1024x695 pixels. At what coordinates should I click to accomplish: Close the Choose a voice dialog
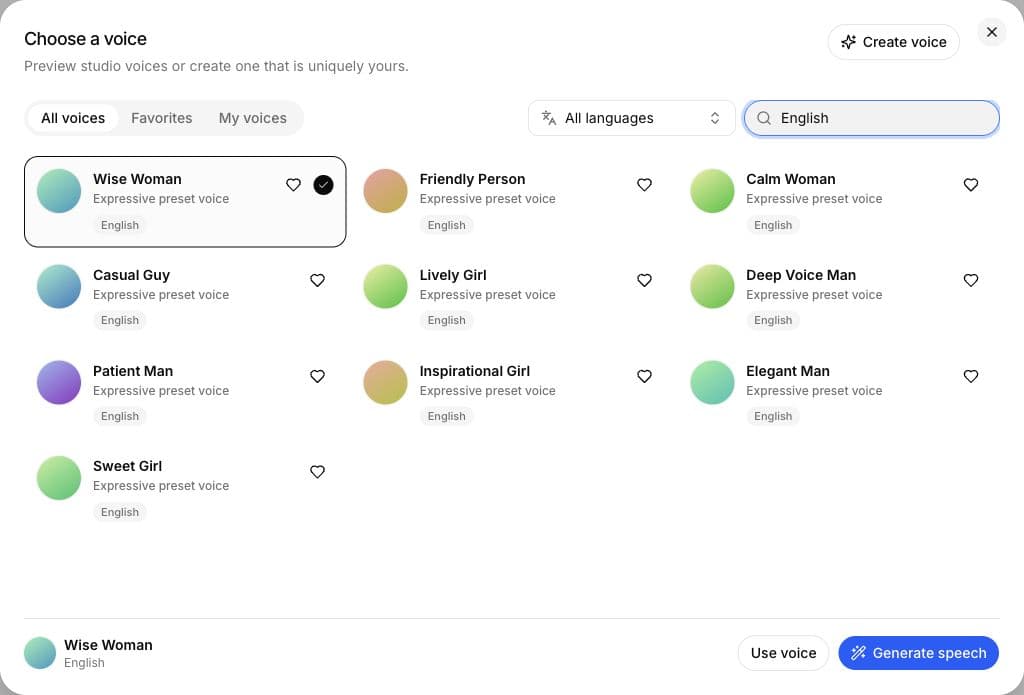(991, 32)
